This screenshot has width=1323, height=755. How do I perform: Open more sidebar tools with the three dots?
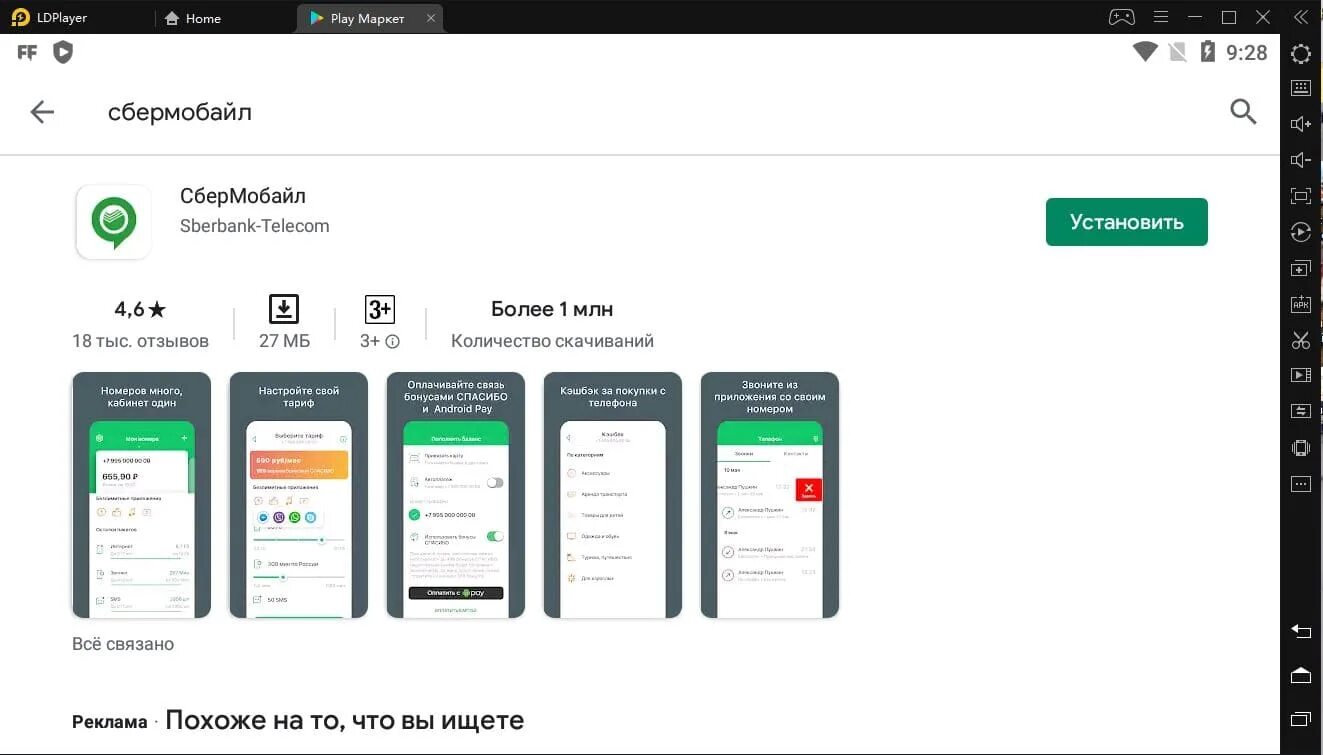click(x=1301, y=484)
